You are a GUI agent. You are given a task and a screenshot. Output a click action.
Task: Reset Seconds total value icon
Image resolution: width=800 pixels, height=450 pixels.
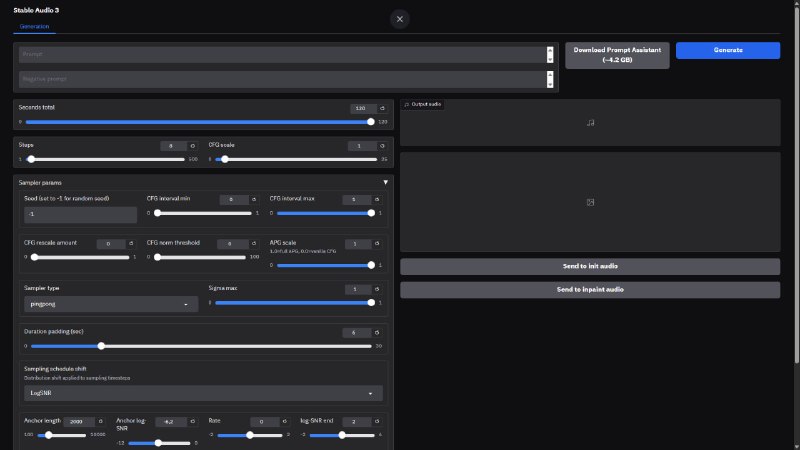pos(382,108)
